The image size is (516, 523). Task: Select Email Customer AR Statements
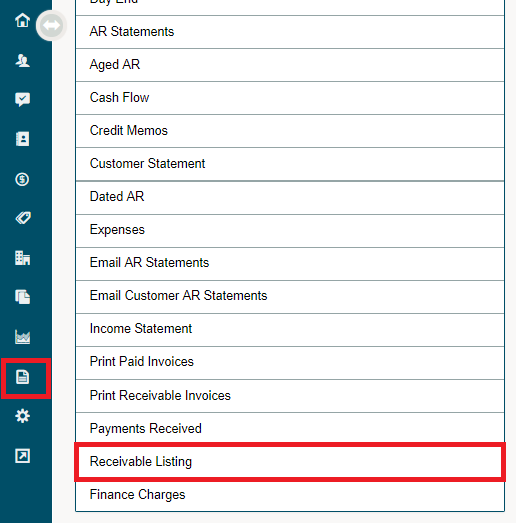[x=290, y=296]
